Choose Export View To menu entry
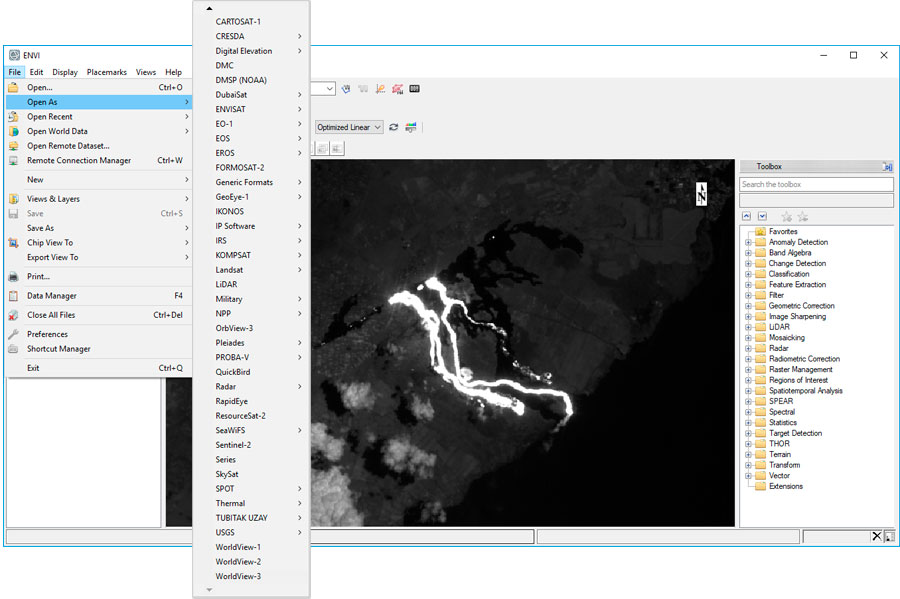Image resolution: width=900 pixels, height=599 pixels. 99,258
